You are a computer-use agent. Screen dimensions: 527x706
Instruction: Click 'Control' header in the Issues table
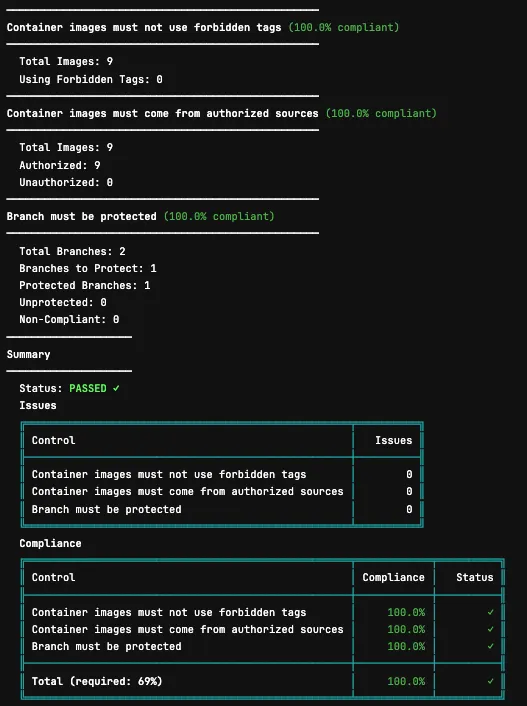tap(53, 440)
